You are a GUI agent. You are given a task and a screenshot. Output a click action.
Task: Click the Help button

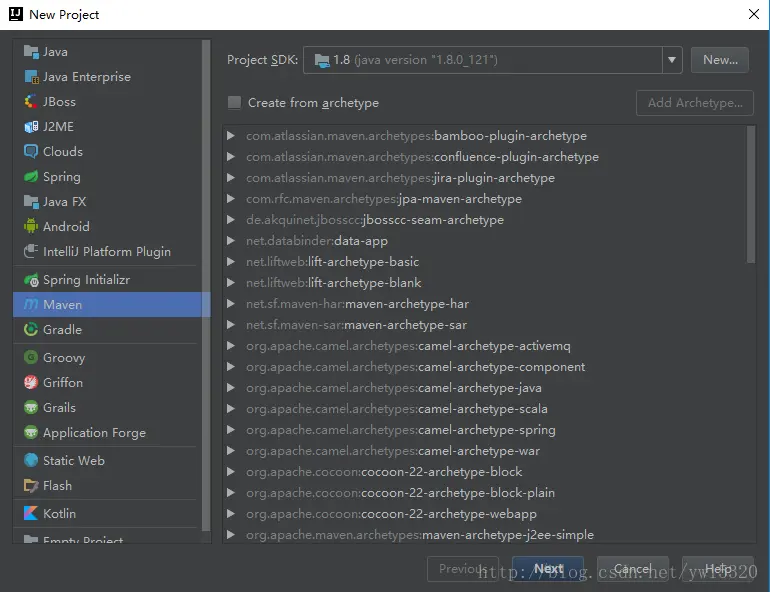tap(717, 569)
